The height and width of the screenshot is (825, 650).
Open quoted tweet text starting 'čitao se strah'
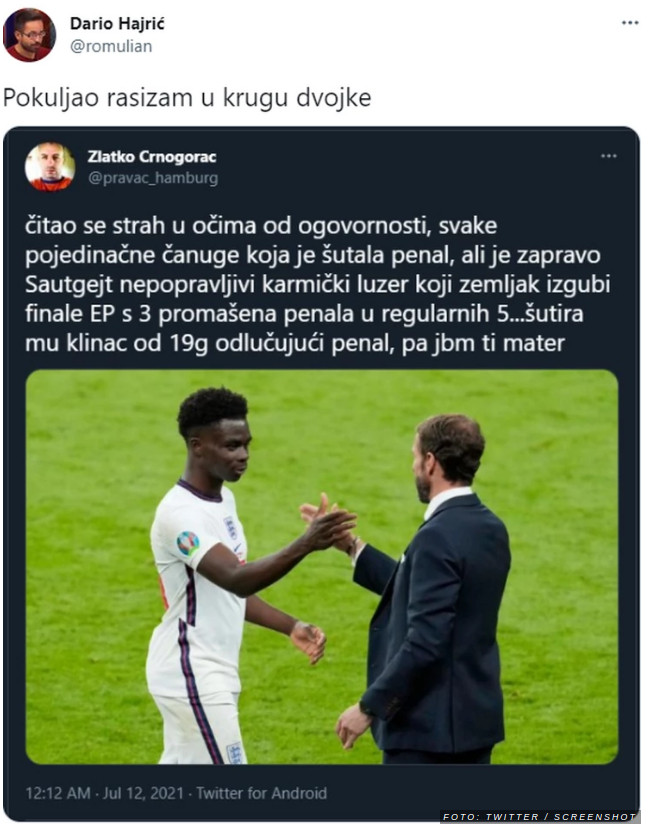[317, 284]
